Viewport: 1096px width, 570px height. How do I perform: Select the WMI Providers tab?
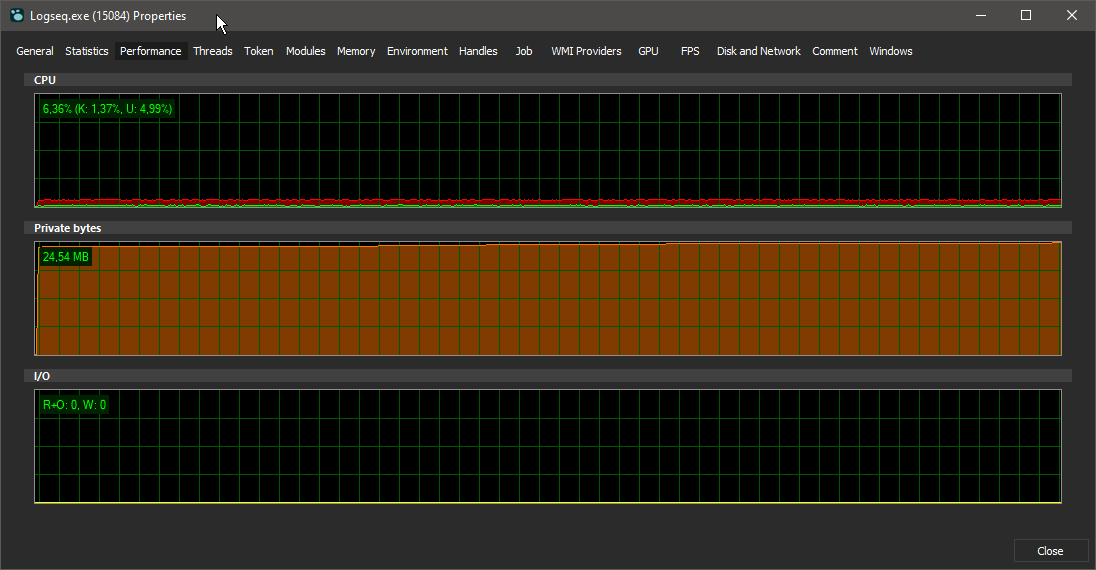point(586,51)
